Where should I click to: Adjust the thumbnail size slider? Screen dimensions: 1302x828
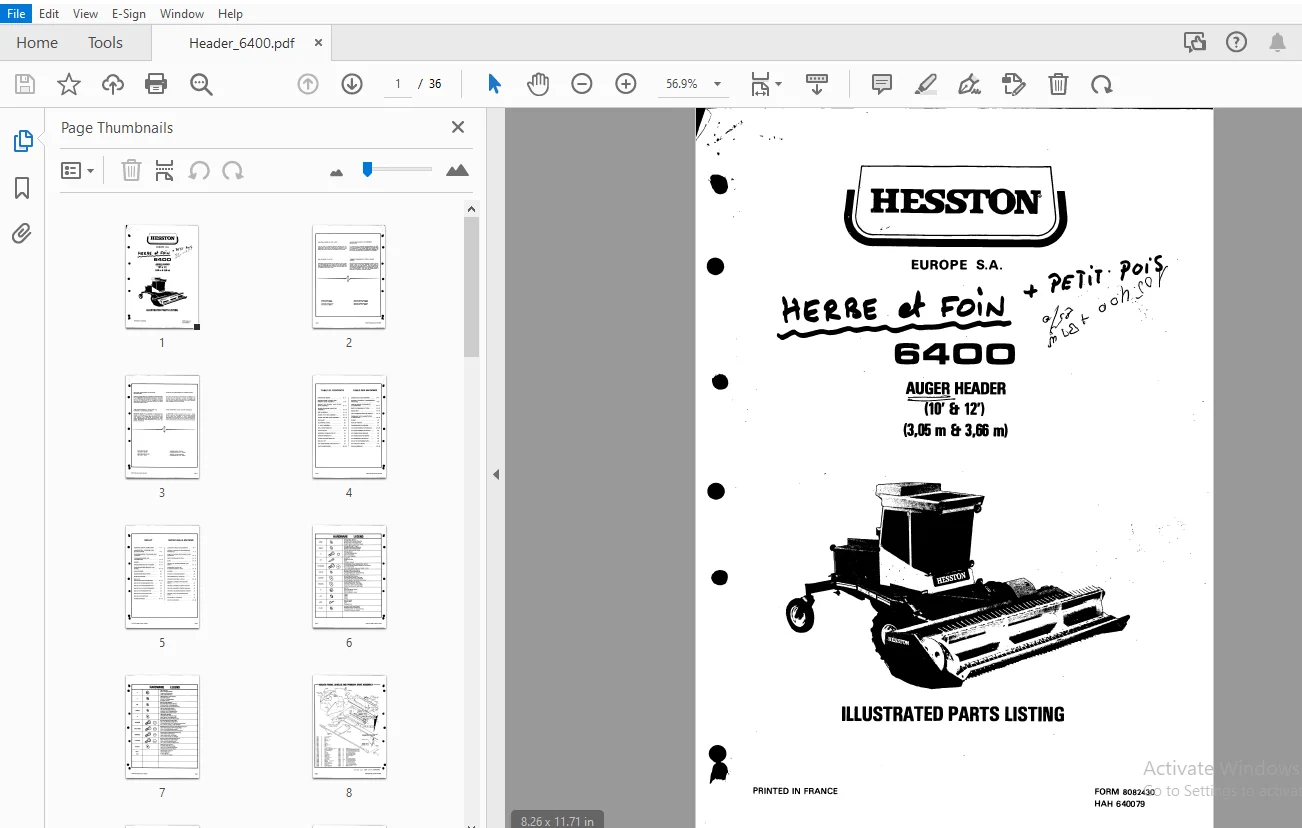pyautogui.click(x=368, y=169)
